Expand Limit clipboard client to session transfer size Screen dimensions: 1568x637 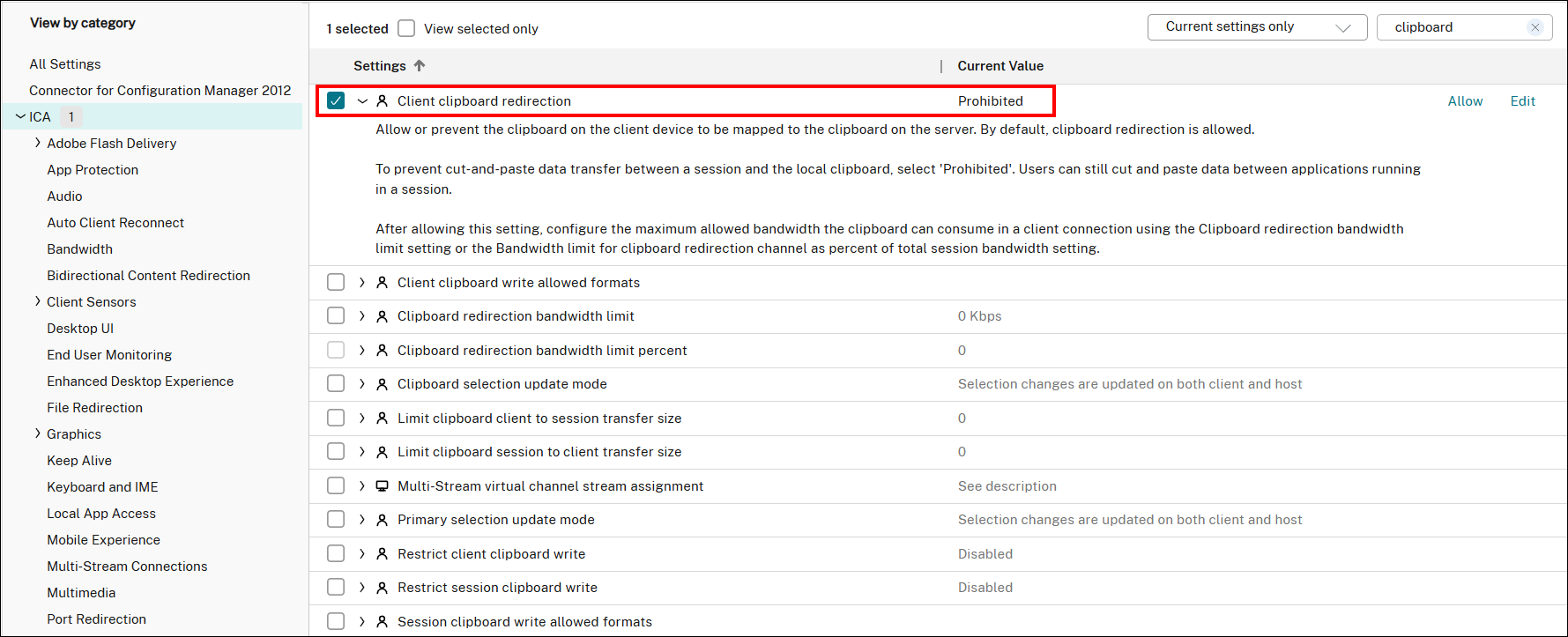(362, 418)
